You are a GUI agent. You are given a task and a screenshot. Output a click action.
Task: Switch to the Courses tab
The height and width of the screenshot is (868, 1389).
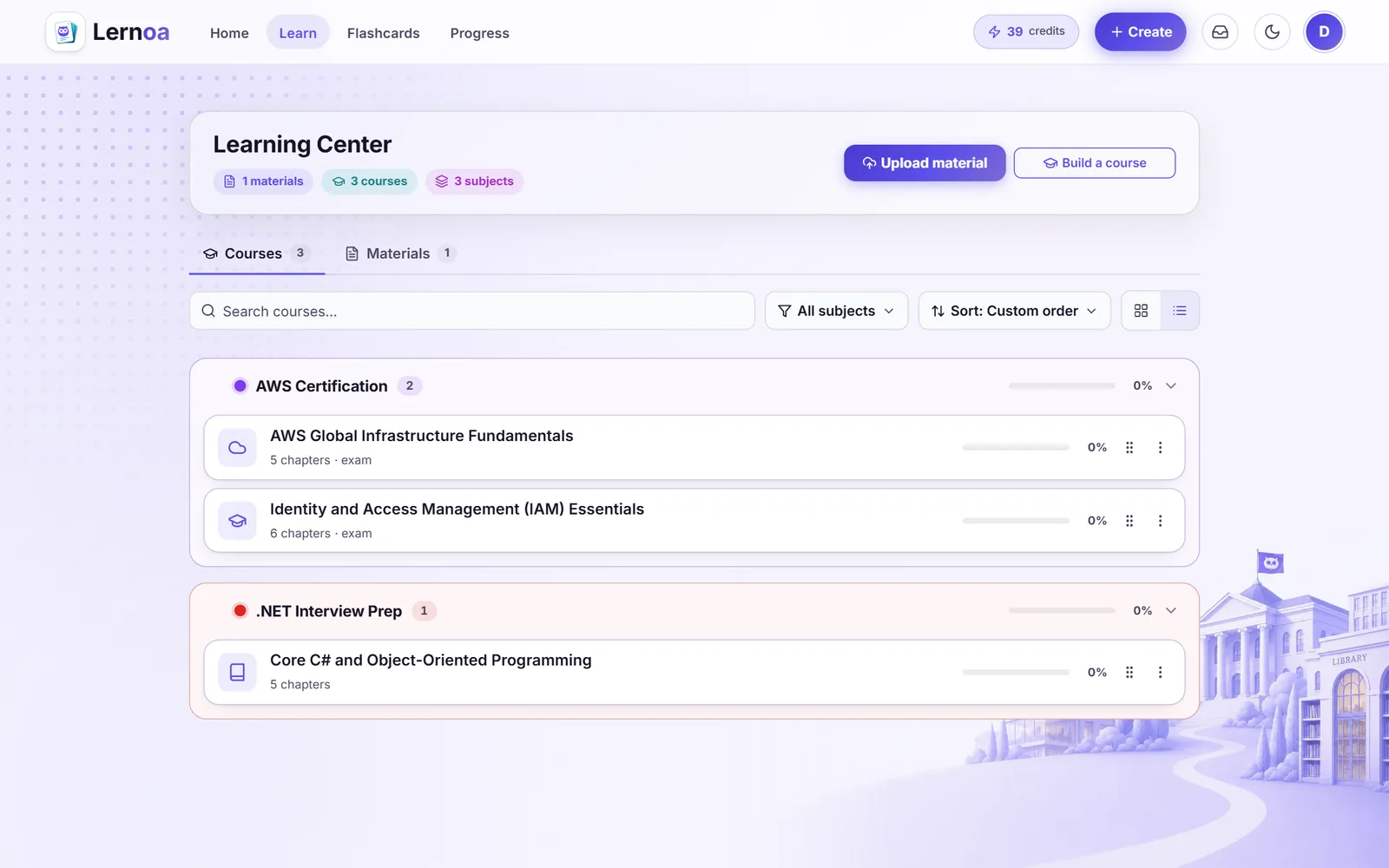coord(257,253)
